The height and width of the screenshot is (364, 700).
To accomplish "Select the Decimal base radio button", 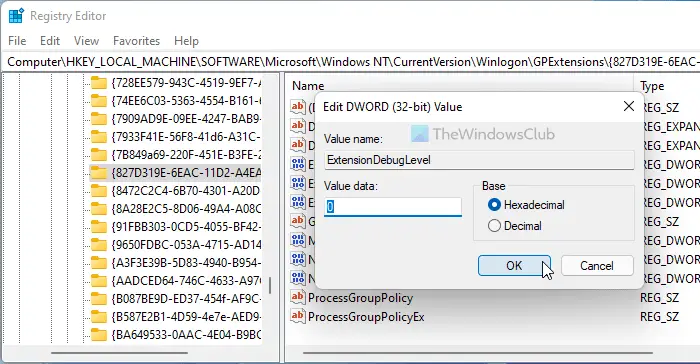I will tap(494, 226).
